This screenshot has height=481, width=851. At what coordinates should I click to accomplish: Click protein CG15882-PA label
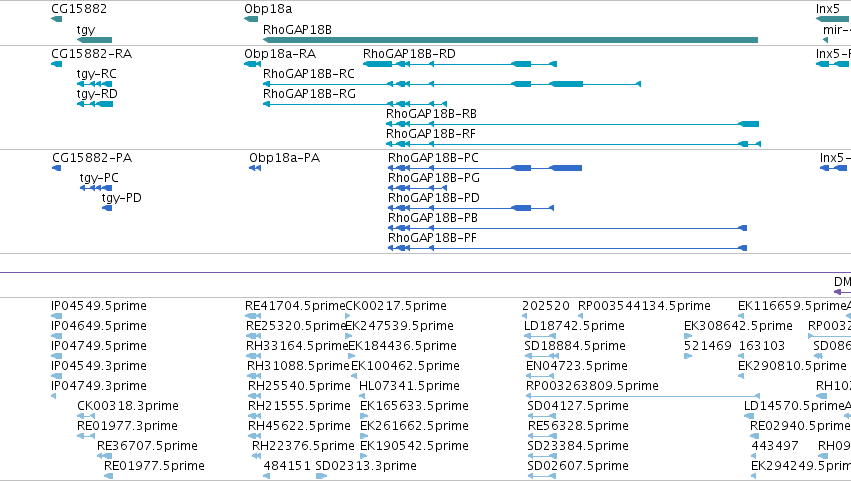point(92,158)
